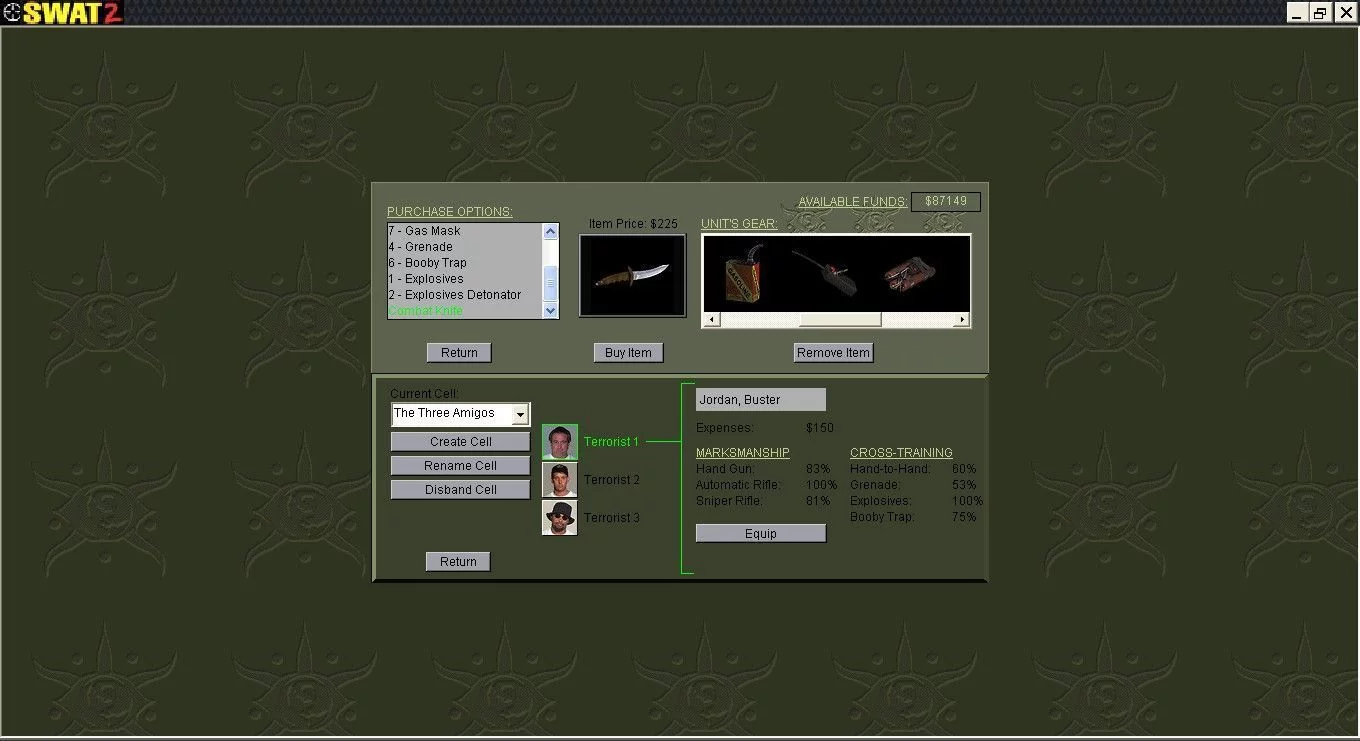Click the purchase list scroll down arrow

coord(550,311)
